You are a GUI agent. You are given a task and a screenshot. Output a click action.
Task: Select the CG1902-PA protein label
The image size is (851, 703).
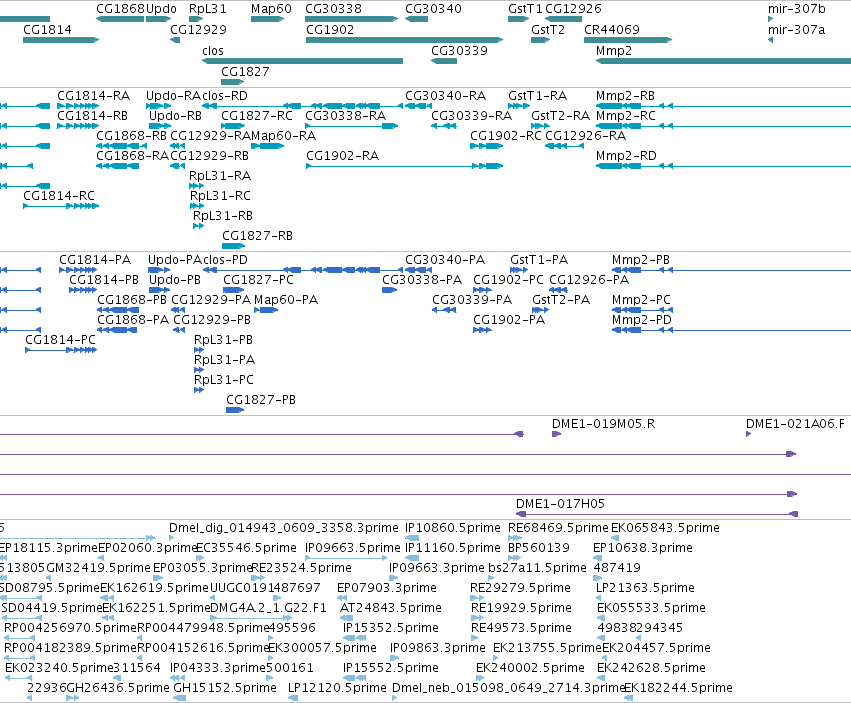point(509,320)
